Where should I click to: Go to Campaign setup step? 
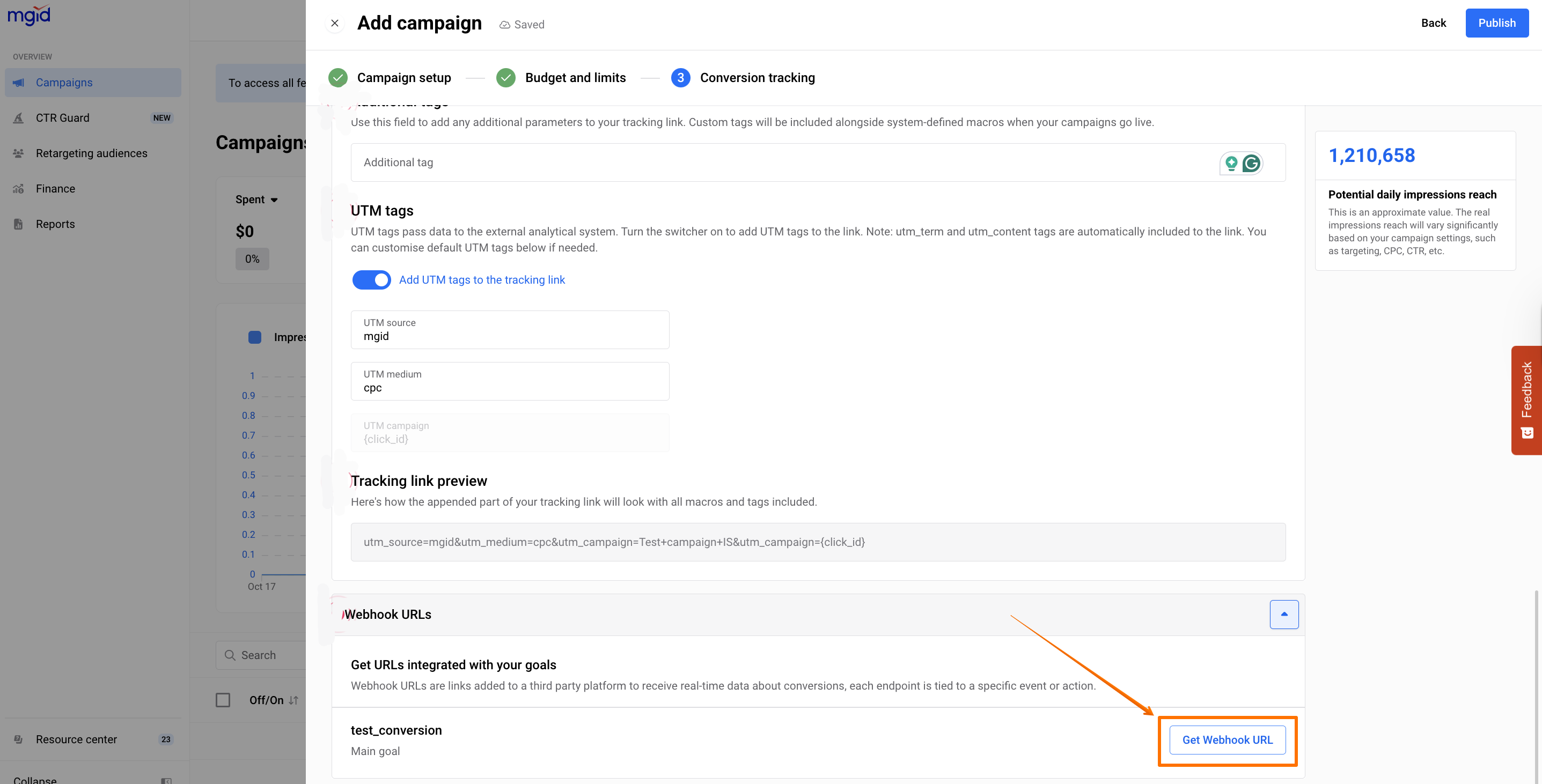tap(403, 78)
